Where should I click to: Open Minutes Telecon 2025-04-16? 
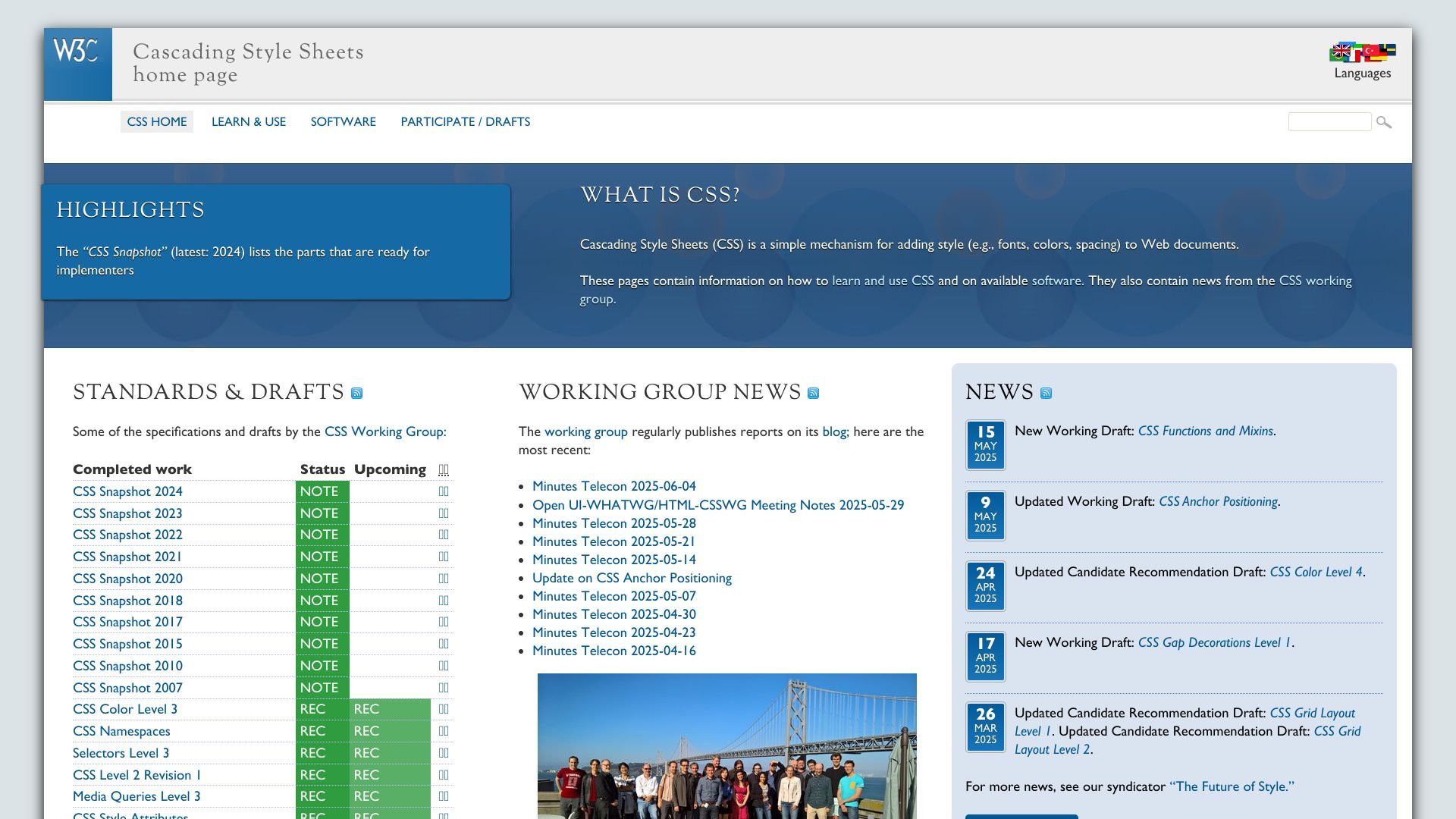[x=614, y=651]
